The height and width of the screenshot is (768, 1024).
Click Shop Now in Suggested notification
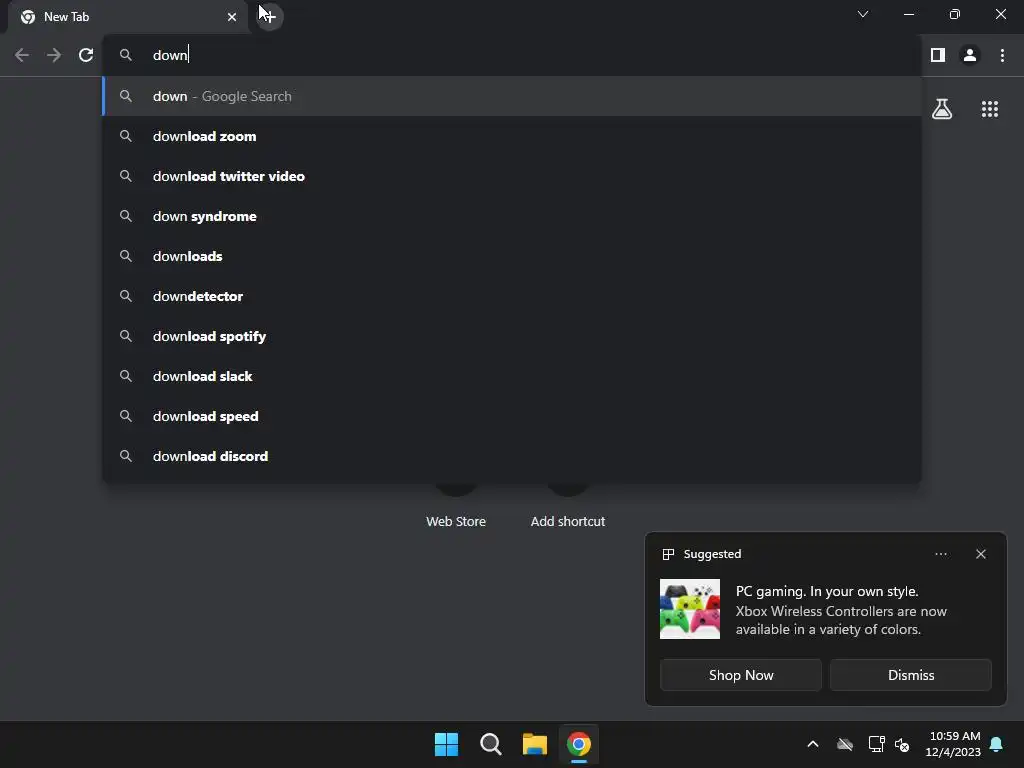(741, 675)
